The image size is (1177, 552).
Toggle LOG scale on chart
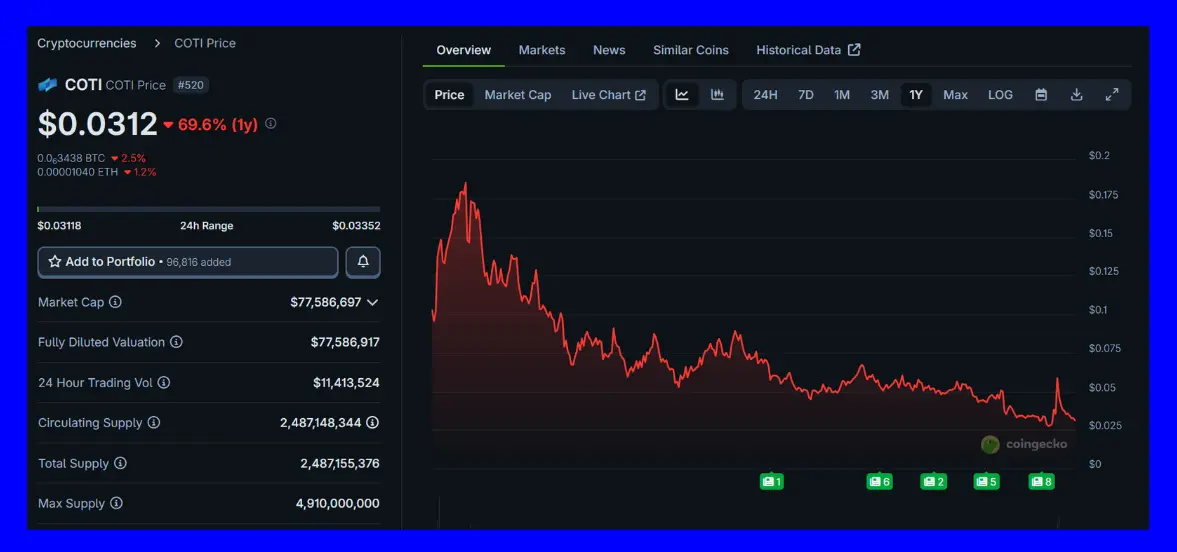[x=1000, y=95]
